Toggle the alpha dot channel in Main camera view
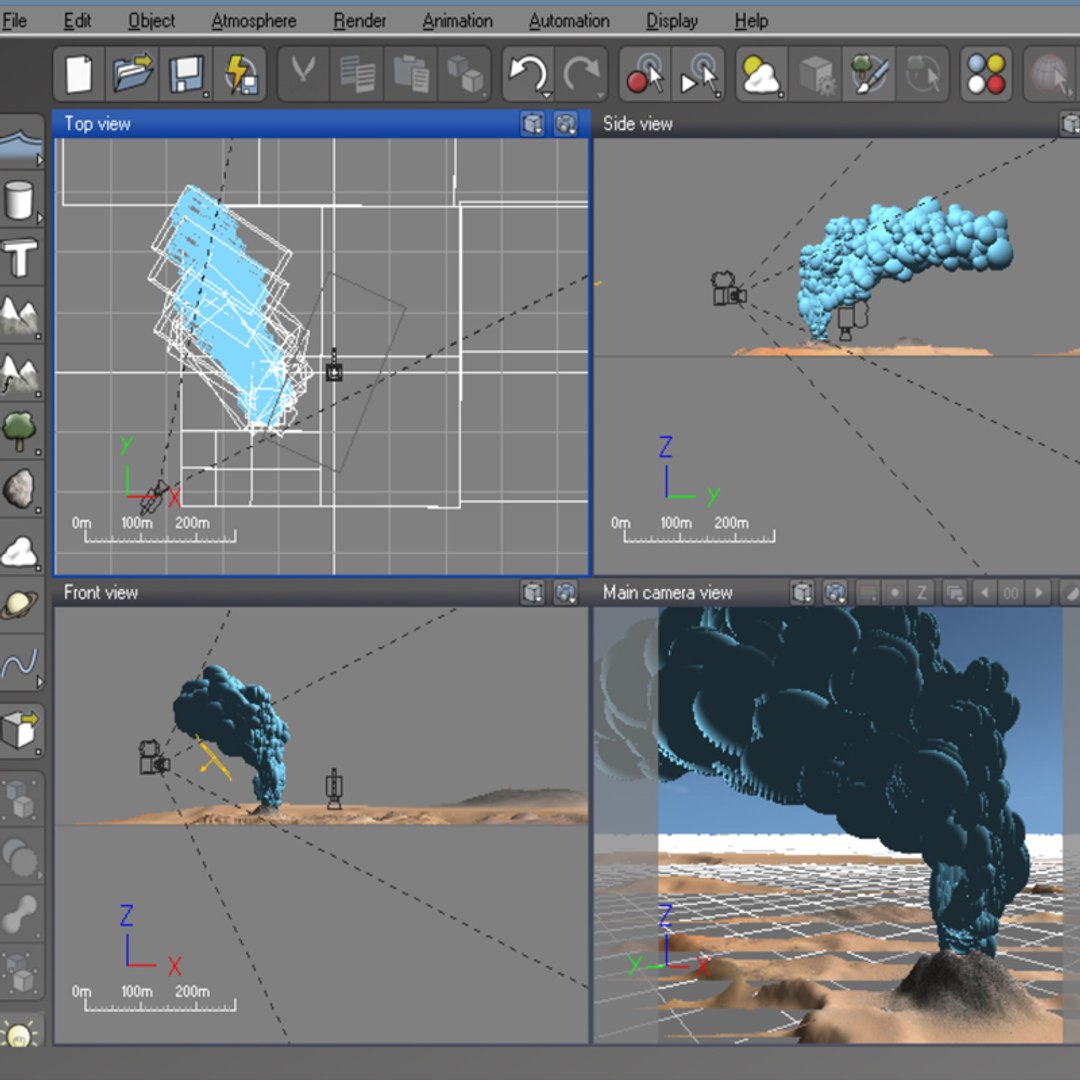Image resolution: width=1080 pixels, height=1080 pixels. tap(895, 592)
